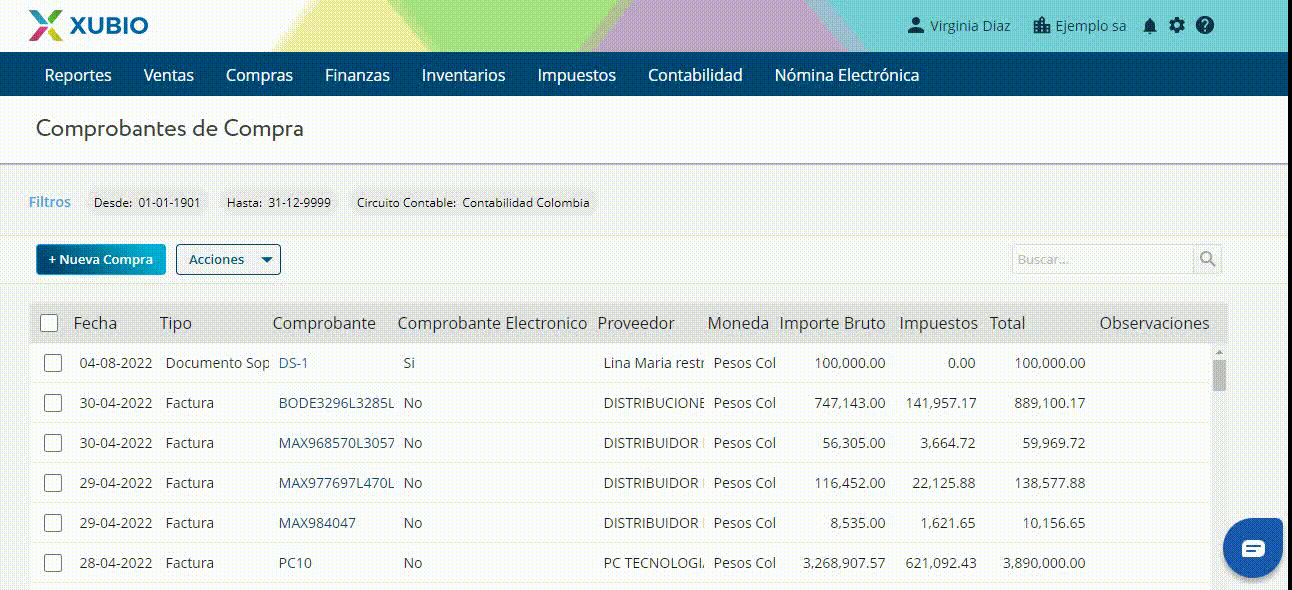The image size is (1292, 590).
Task: Expand the Acciones dropdown
Action: click(228, 259)
